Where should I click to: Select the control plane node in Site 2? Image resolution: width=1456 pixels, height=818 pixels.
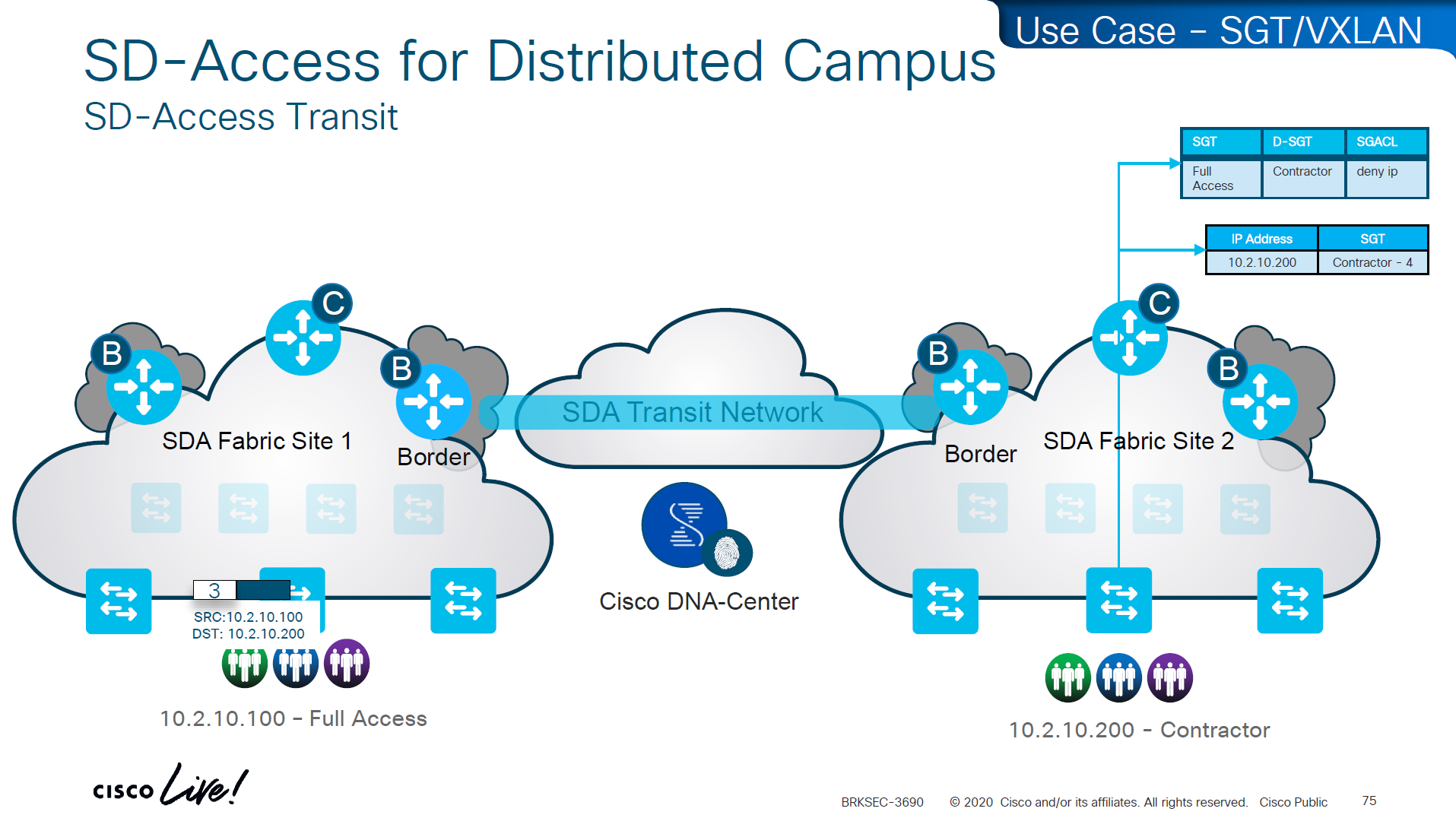[1130, 338]
